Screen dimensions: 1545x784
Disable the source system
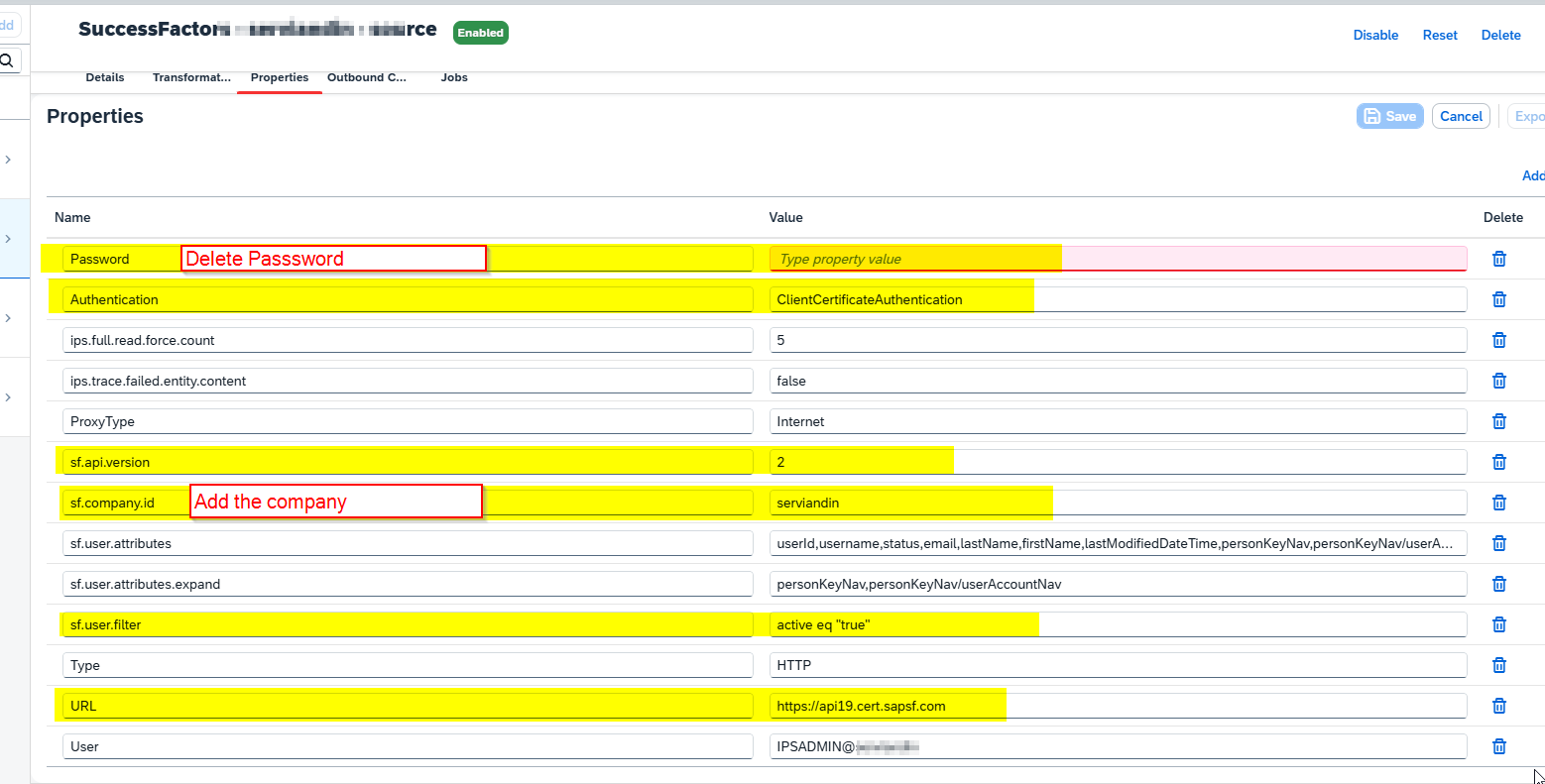click(x=1375, y=35)
